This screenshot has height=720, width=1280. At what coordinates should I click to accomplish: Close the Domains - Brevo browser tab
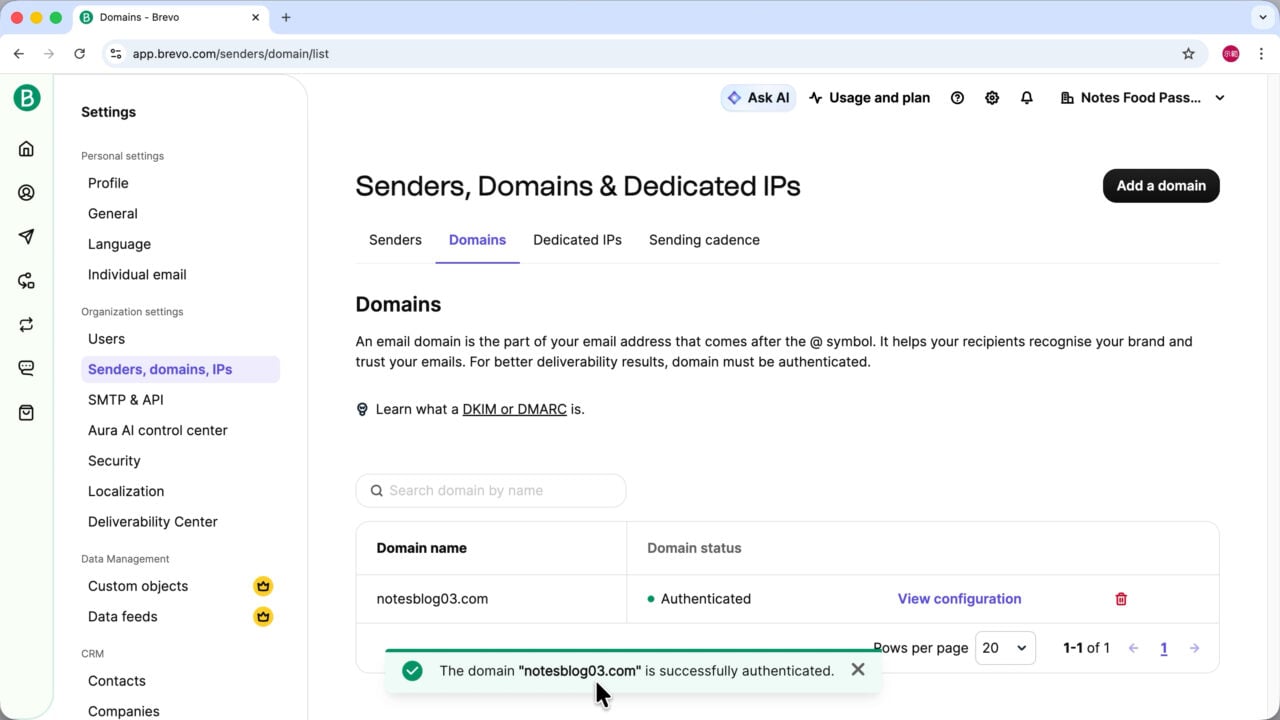(256, 17)
